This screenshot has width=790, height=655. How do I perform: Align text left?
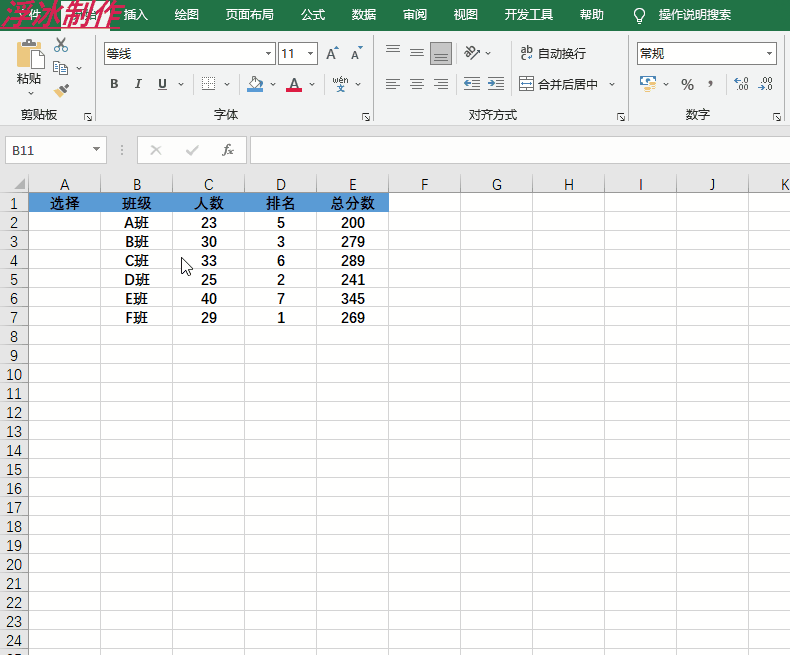pos(393,84)
